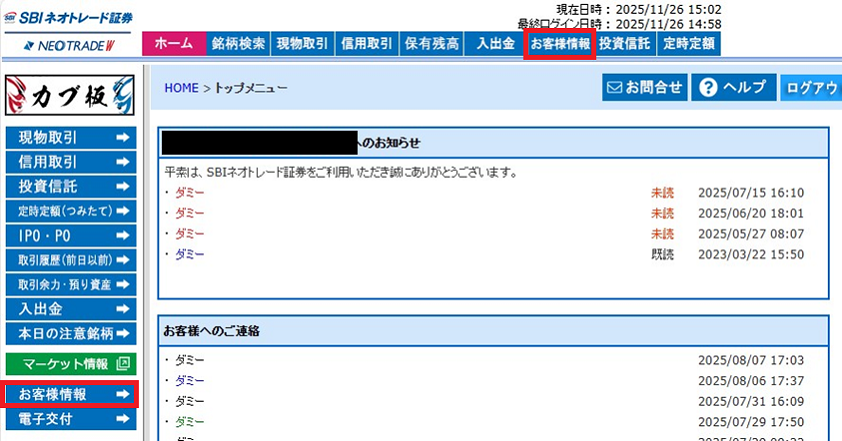Open お客様情報 in the left sidebar

pyautogui.click(x=70, y=395)
